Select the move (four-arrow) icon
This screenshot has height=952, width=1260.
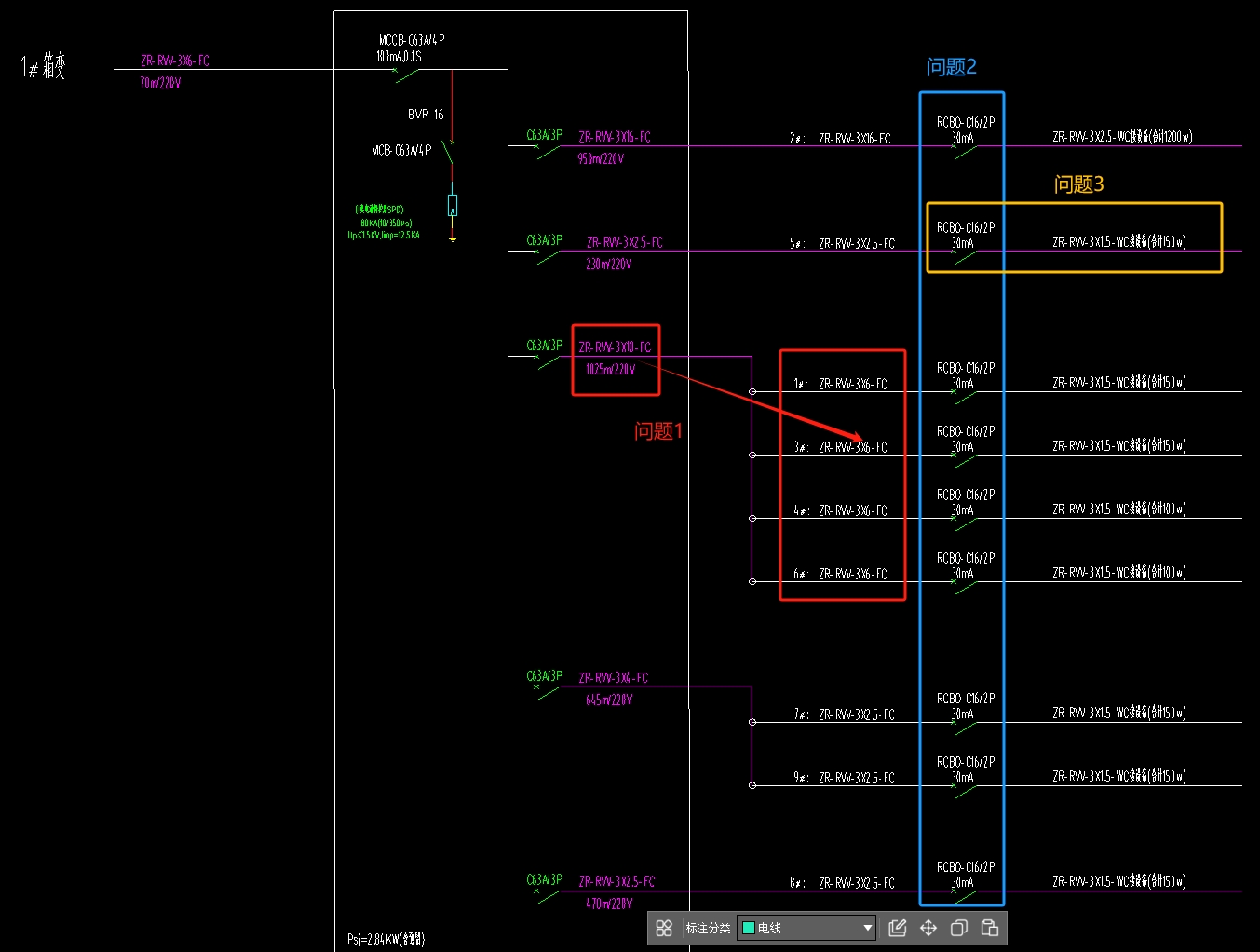point(928,928)
